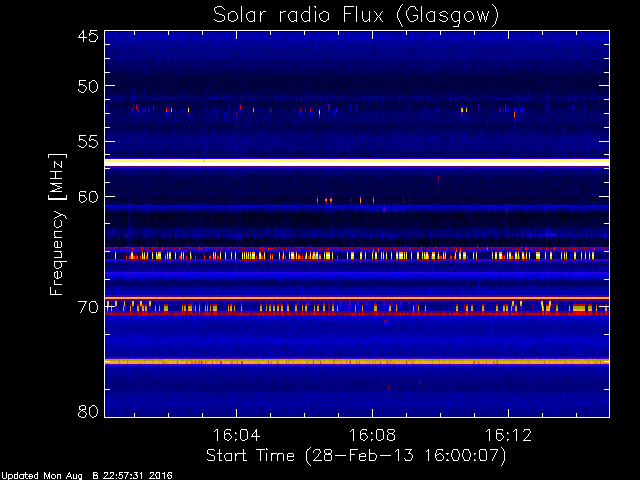Click the 16:08 time tick label

[372, 435]
